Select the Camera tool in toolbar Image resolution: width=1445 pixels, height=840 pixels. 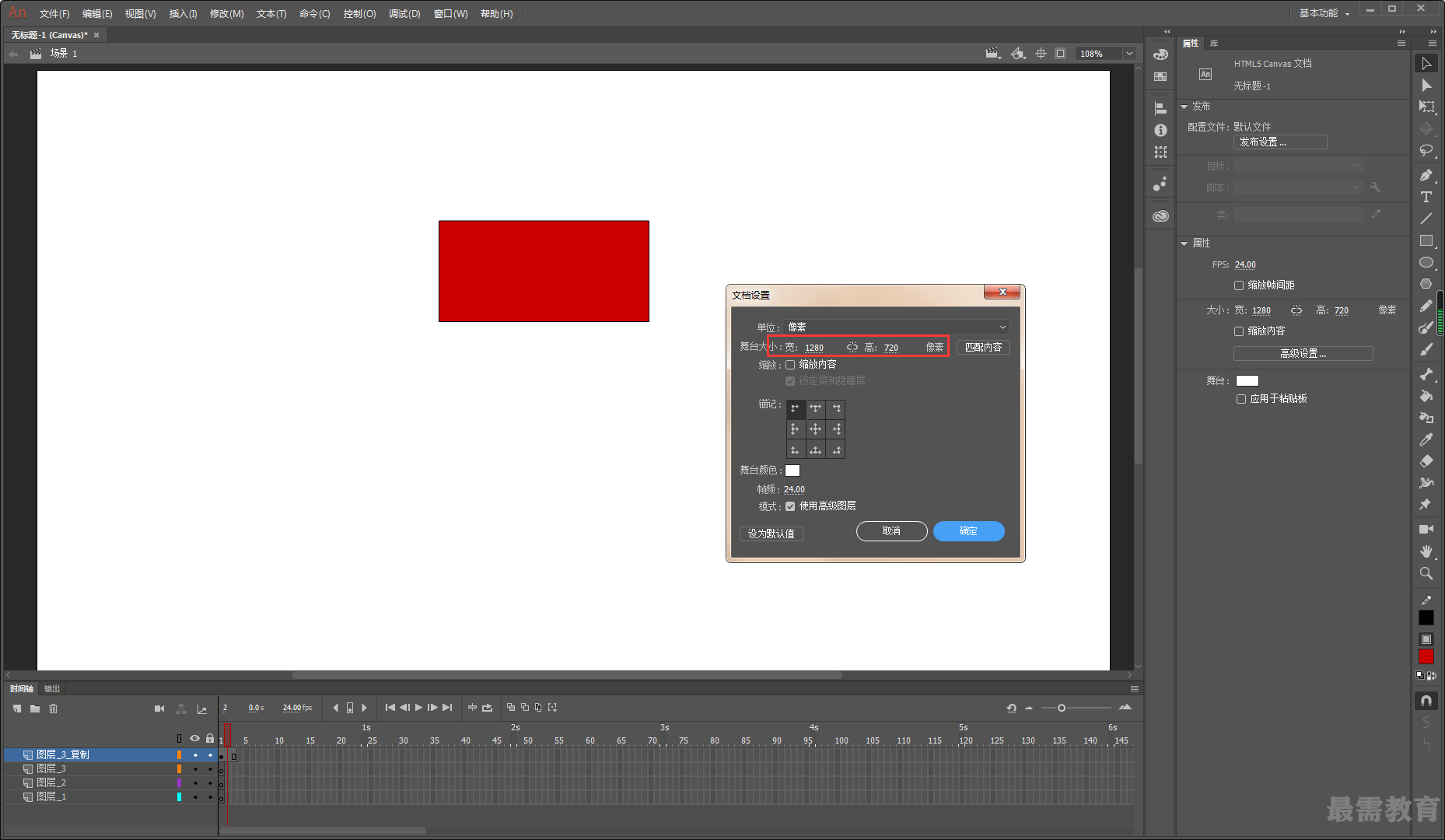tap(1426, 529)
